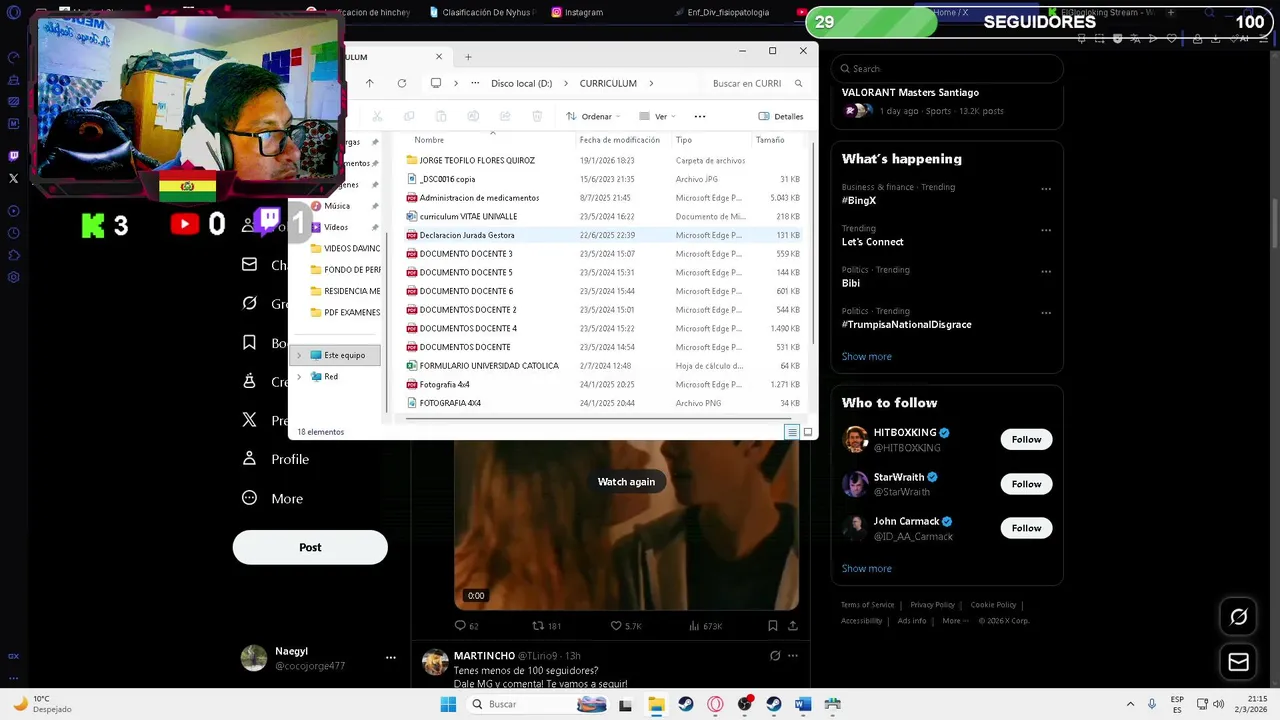Sort by Fecha de modificación column header
This screenshot has height=720, width=1280.
tap(620, 140)
